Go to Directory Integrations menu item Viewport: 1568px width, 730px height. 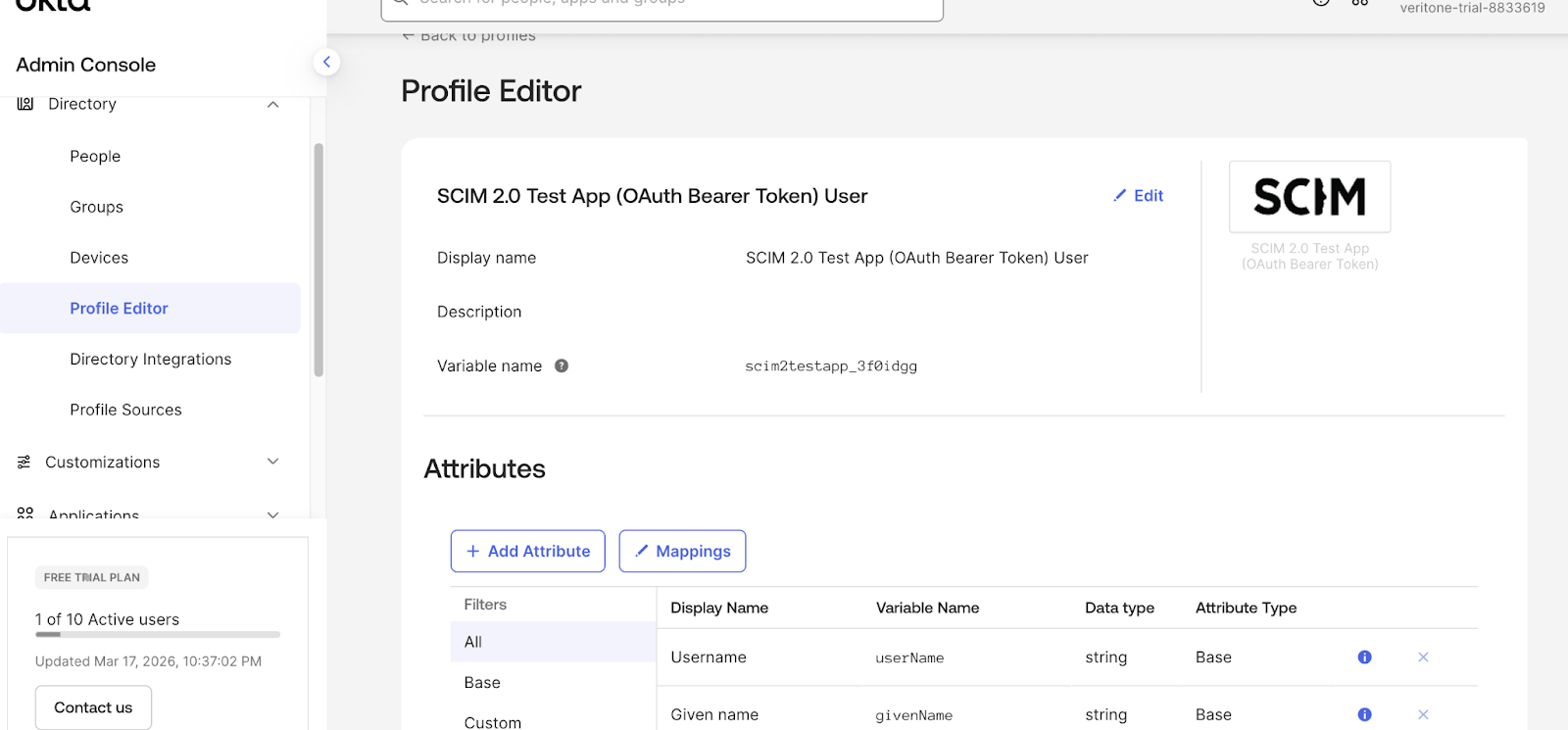[x=150, y=360]
